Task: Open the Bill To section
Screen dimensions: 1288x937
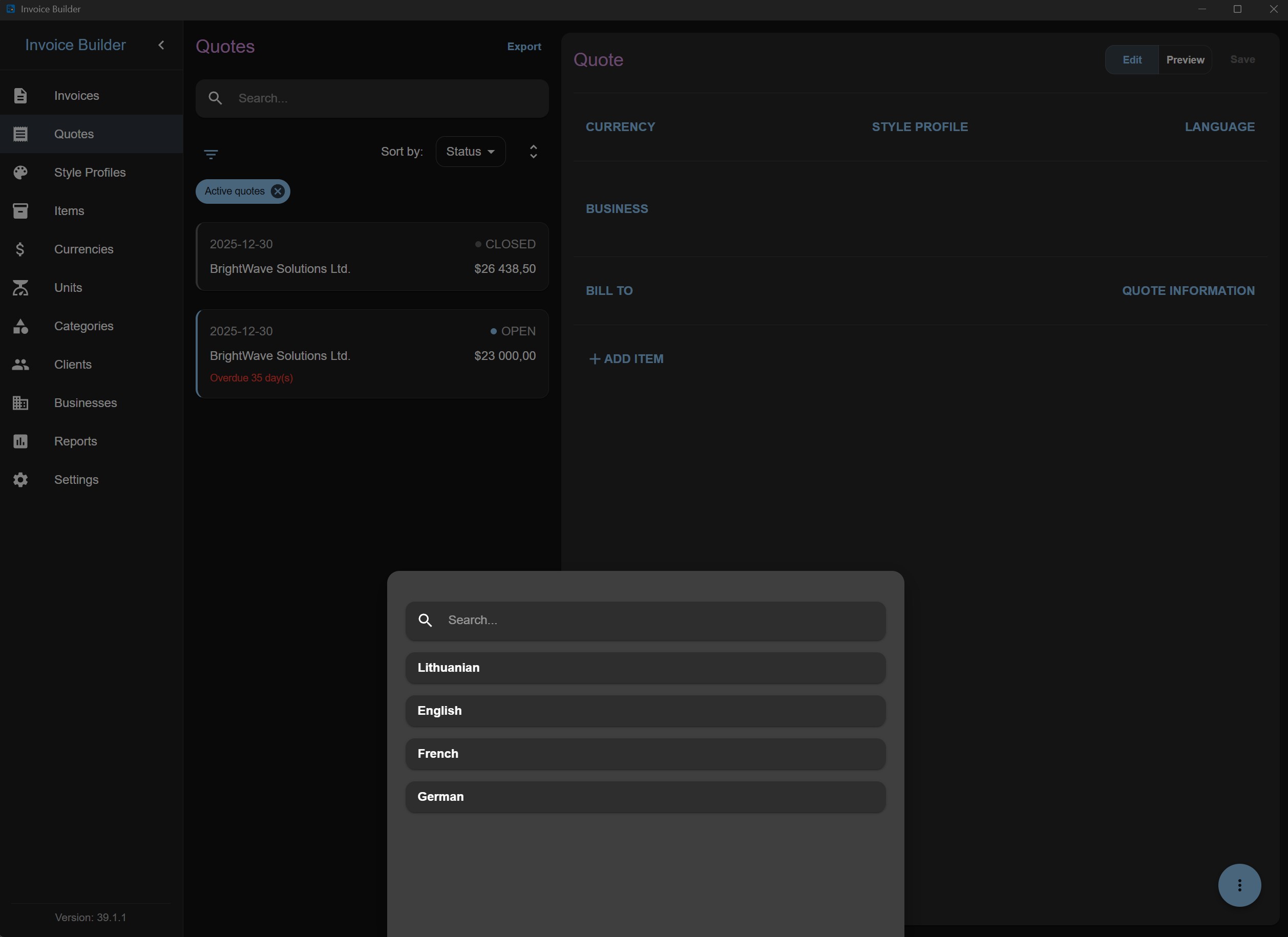Action: pyautogui.click(x=609, y=290)
